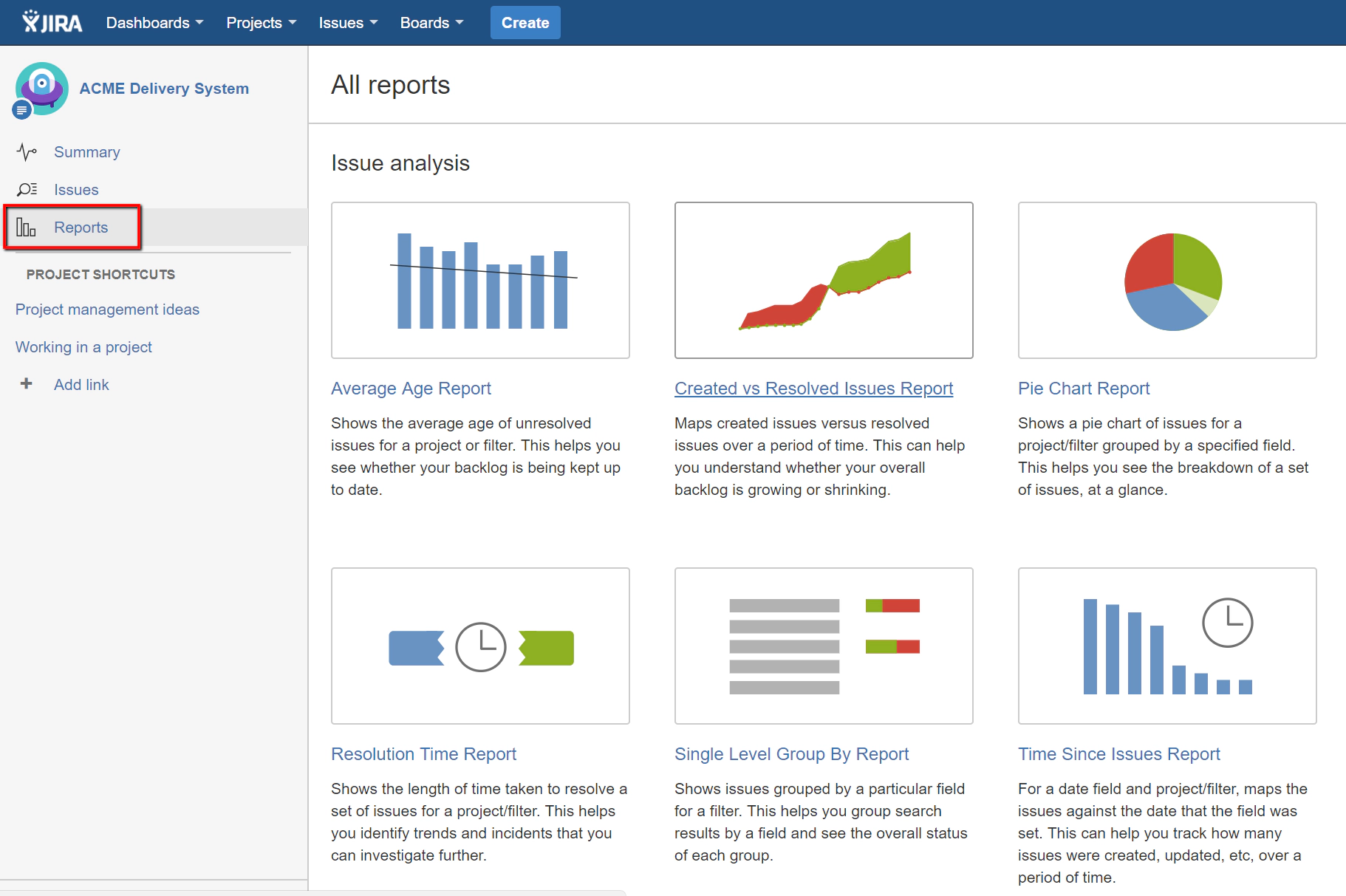Click the Time Since Issues Report clock thumbnail
The height and width of the screenshot is (896, 1346).
(x=1166, y=646)
